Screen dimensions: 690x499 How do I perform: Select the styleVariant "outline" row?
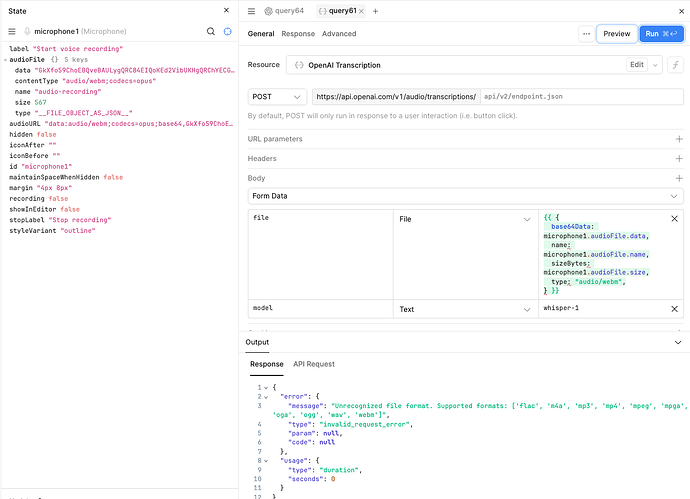click(x=52, y=231)
